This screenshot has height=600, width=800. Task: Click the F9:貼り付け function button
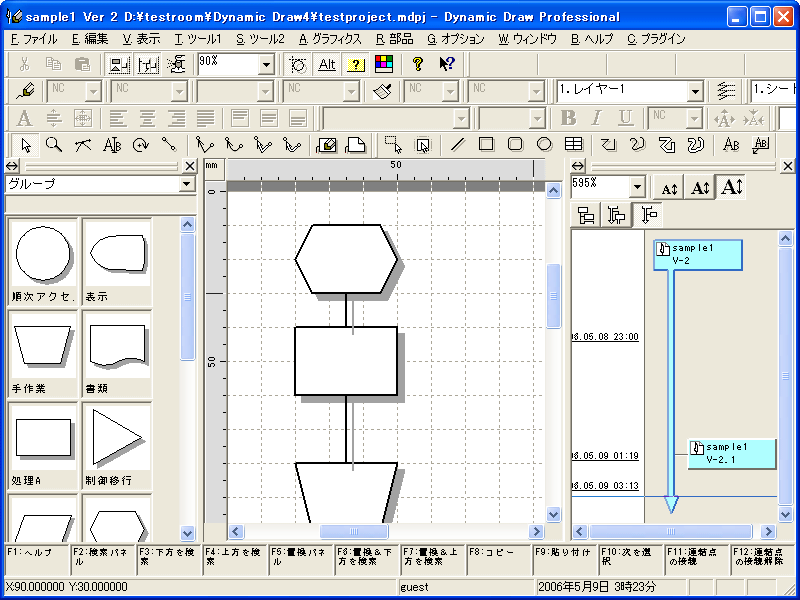coord(565,560)
